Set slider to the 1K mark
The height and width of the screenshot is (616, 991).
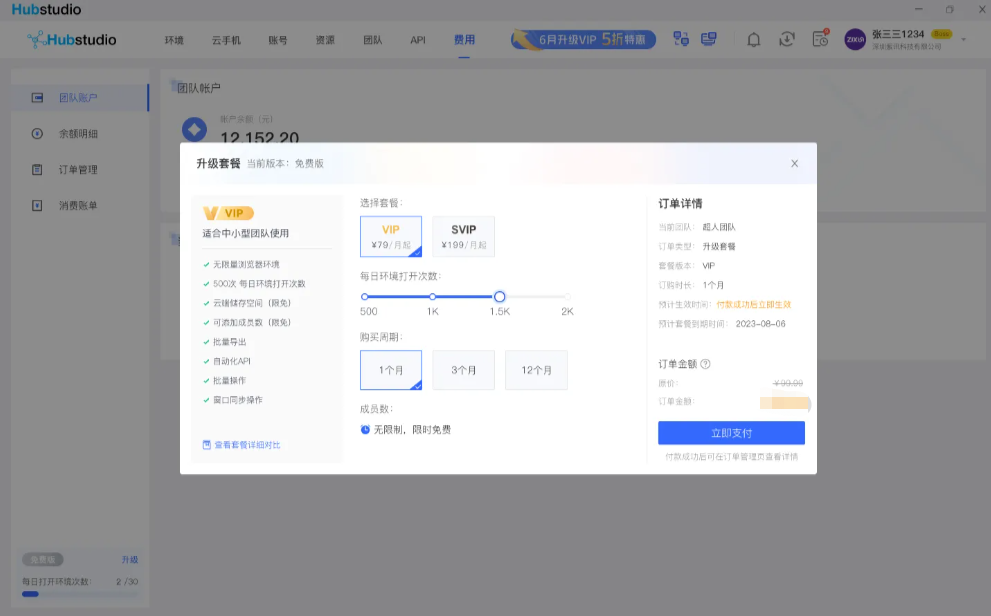[x=432, y=296]
